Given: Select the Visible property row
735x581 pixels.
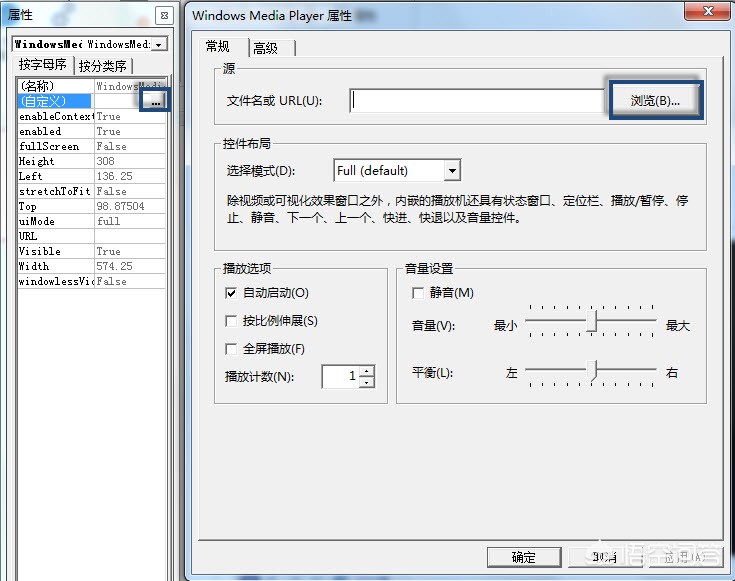Looking at the screenshot, I should point(92,251).
